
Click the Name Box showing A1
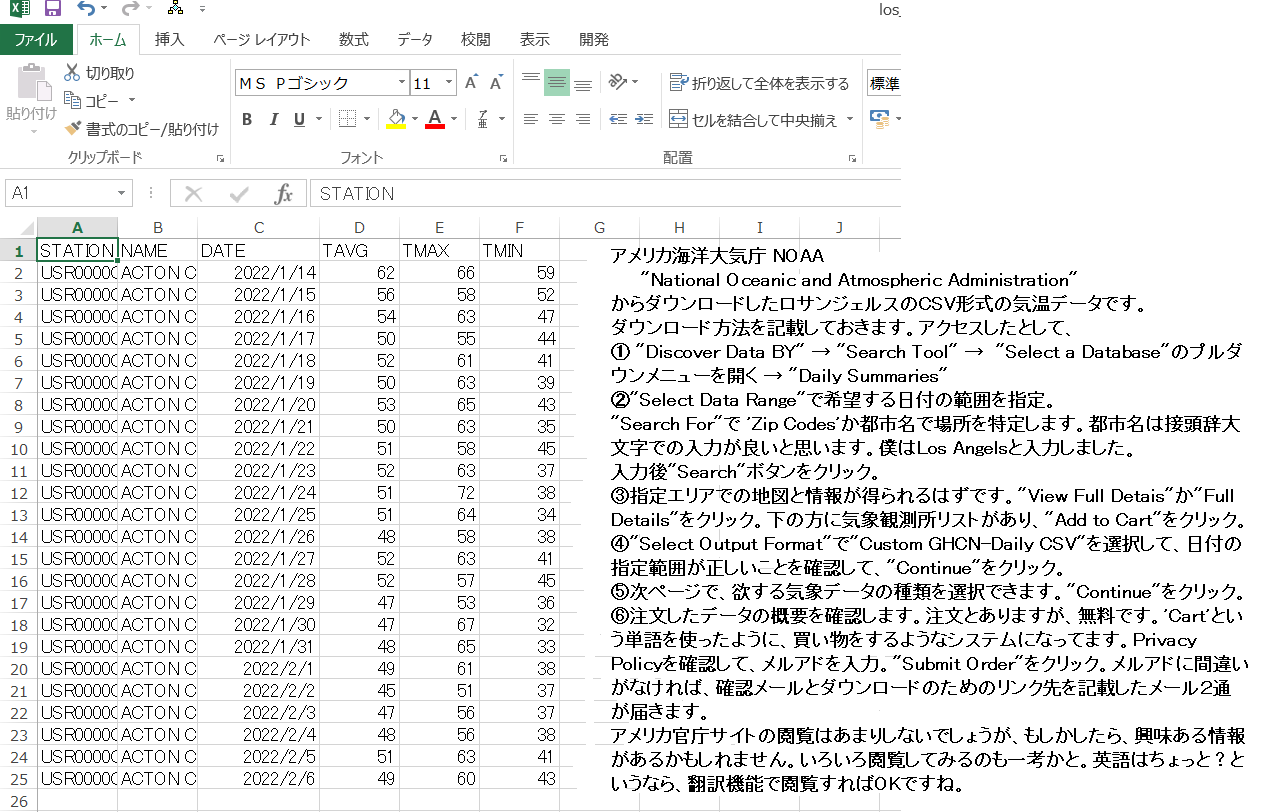click(x=60, y=194)
